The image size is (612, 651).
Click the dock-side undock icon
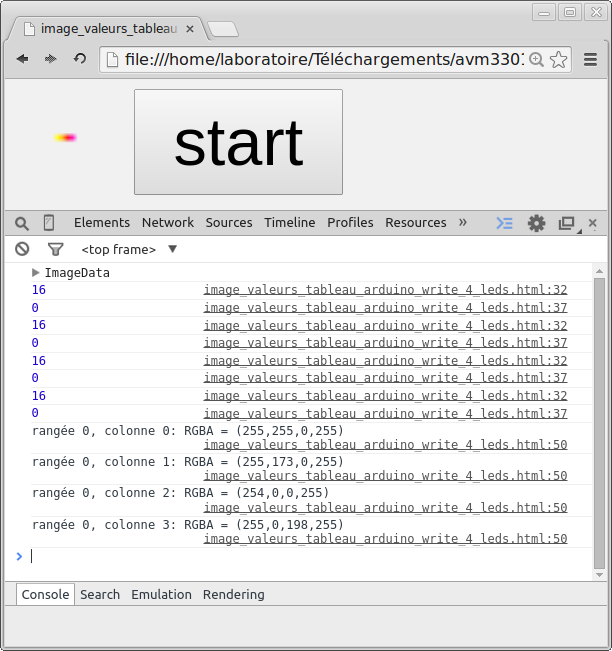point(567,223)
